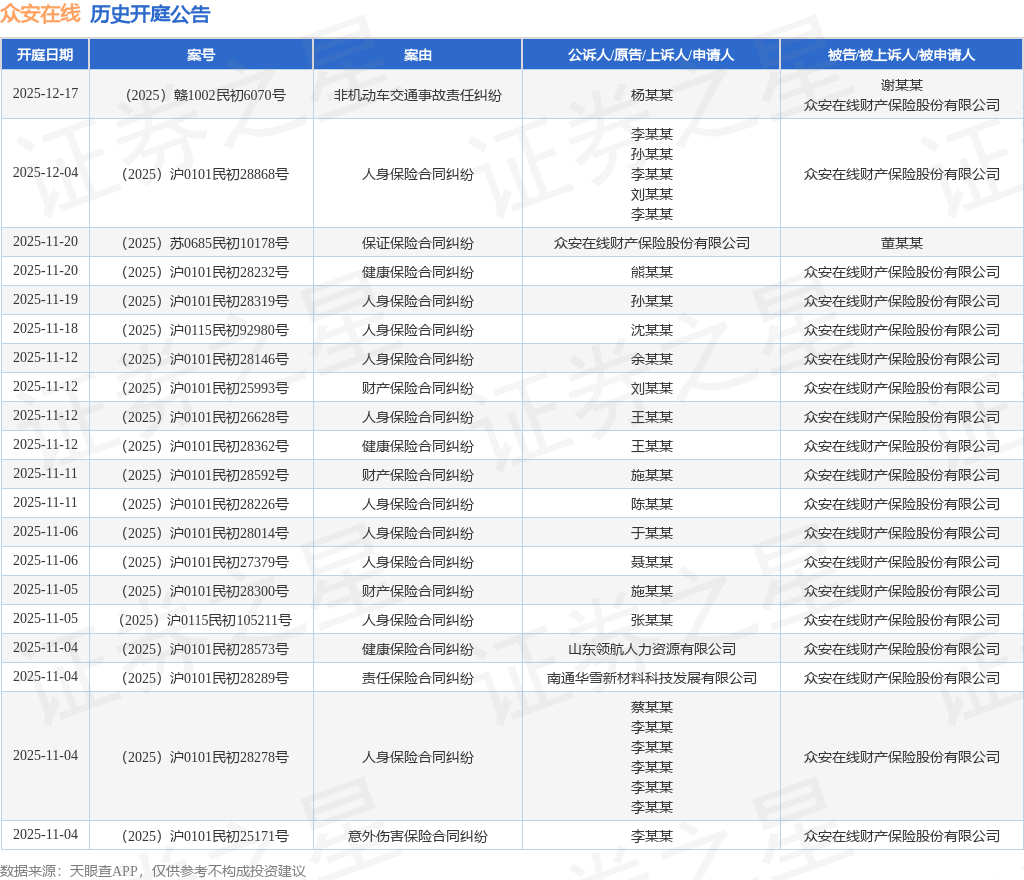Click plaintiff 张某某
Viewport: 1024px width, 880px height.
click(x=651, y=620)
